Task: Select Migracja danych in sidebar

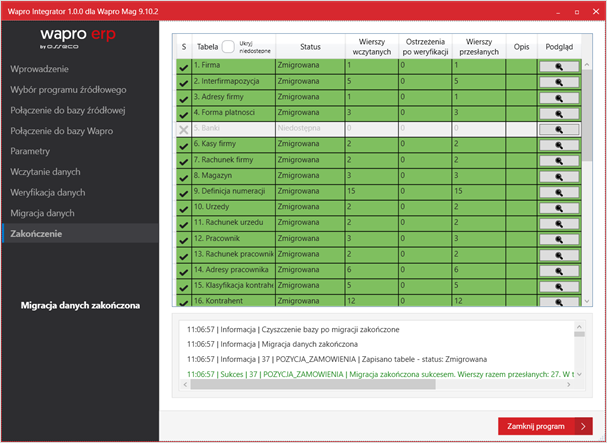Action: tap(43, 214)
